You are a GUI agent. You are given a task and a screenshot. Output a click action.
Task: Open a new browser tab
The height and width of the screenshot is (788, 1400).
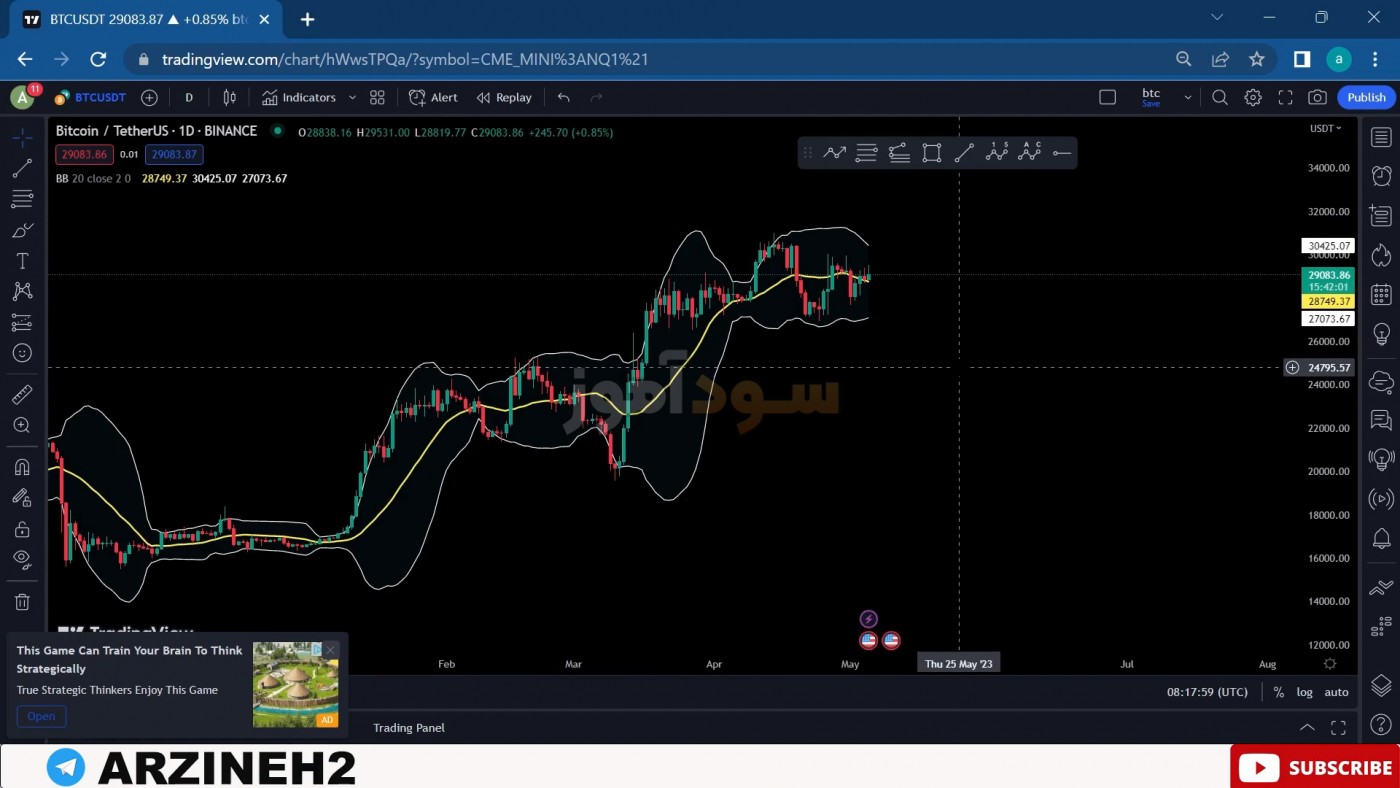point(307,19)
